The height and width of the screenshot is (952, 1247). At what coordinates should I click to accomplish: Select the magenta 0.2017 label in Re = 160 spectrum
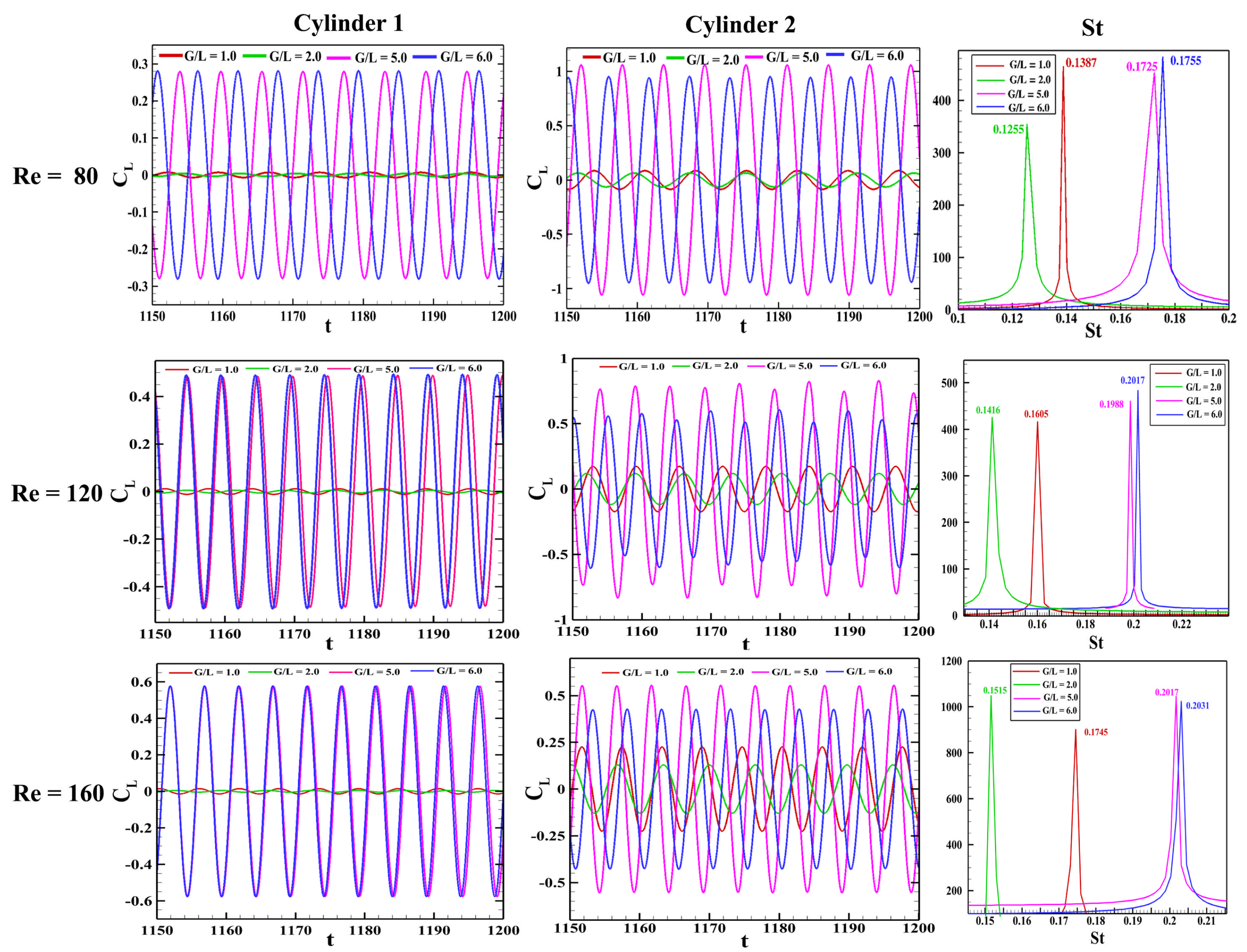pos(1167,693)
